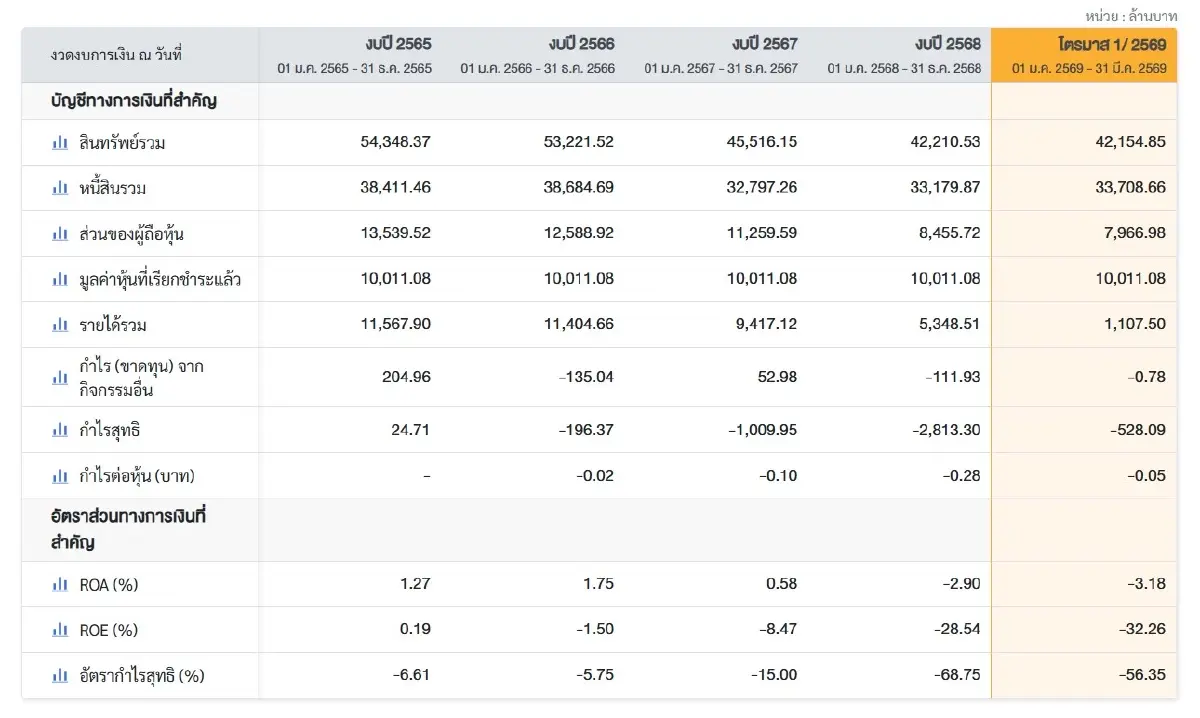Viewport: 1200px width, 718px height.
Task: Click chart icon beside ส่วนของผู้ถือหุ้น
Action: tap(60, 234)
